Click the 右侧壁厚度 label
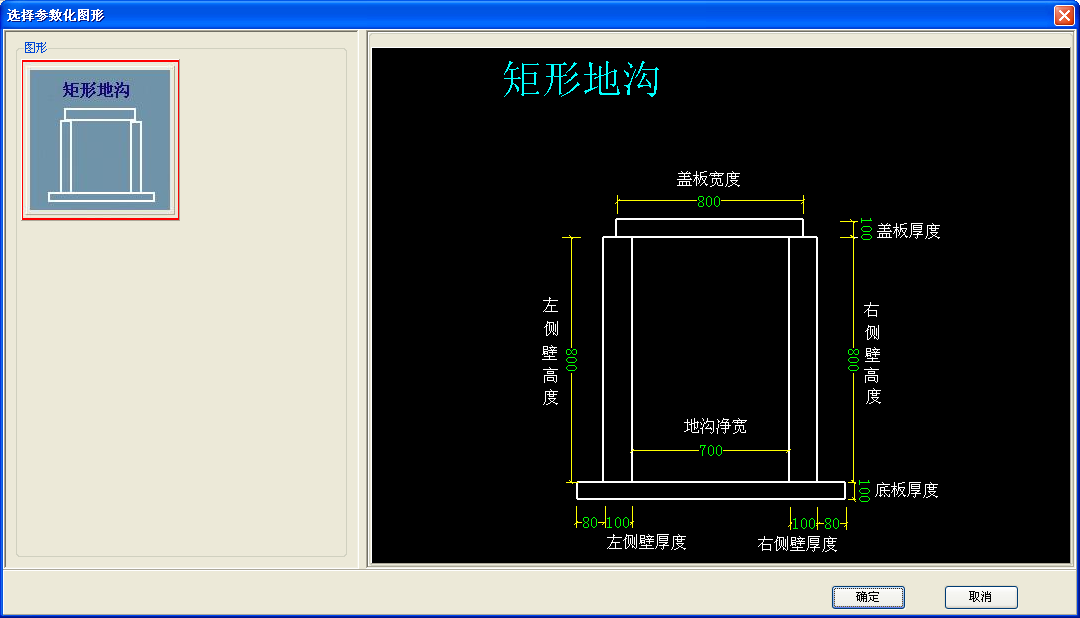This screenshot has height=618, width=1080. click(797, 544)
